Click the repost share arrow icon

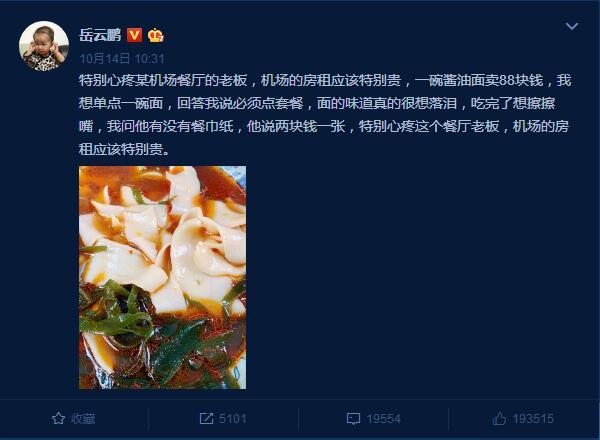point(206,418)
